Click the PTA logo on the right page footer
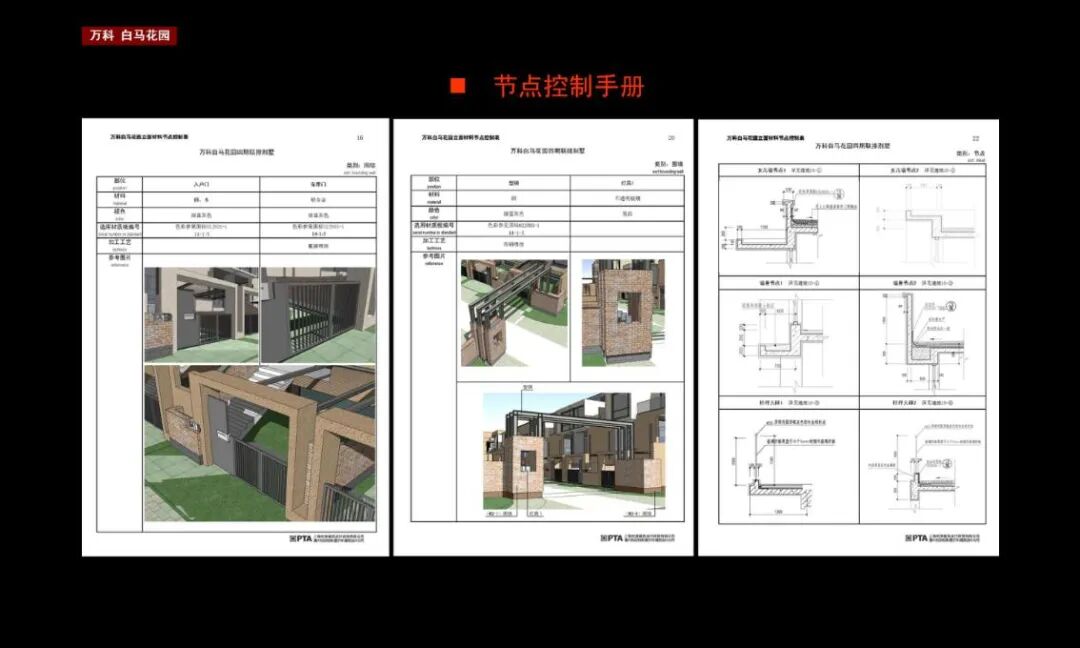The width and height of the screenshot is (1080, 648). pyautogui.click(x=917, y=538)
